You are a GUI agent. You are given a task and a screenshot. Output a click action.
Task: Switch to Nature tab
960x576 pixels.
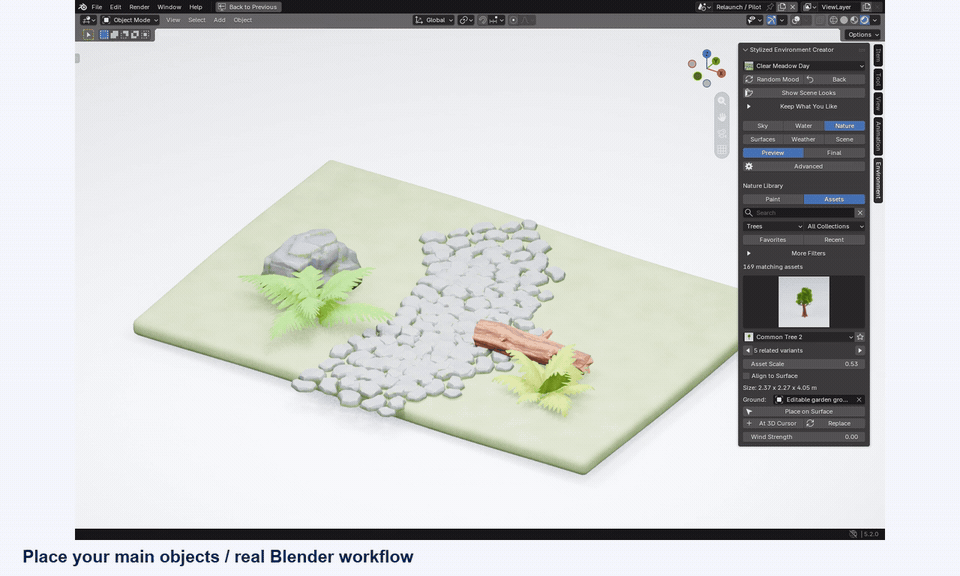pos(844,126)
